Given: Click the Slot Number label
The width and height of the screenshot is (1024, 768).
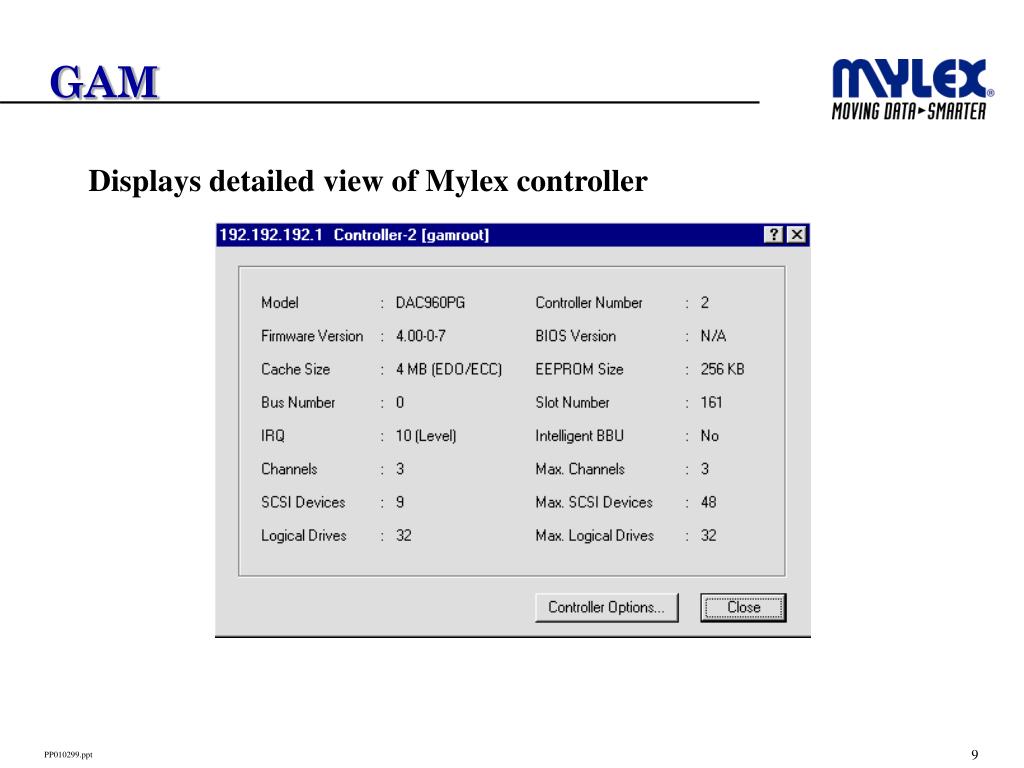Looking at the screenshot, I should 572,402.
